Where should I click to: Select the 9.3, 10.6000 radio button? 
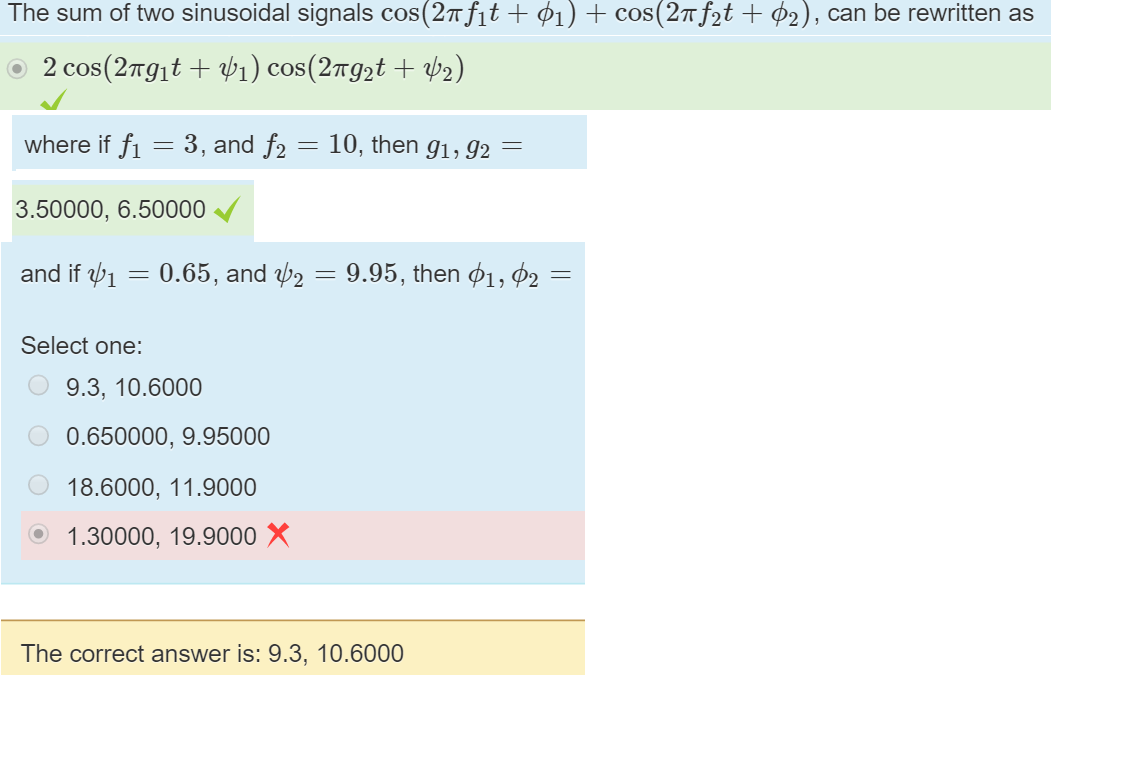38,385
